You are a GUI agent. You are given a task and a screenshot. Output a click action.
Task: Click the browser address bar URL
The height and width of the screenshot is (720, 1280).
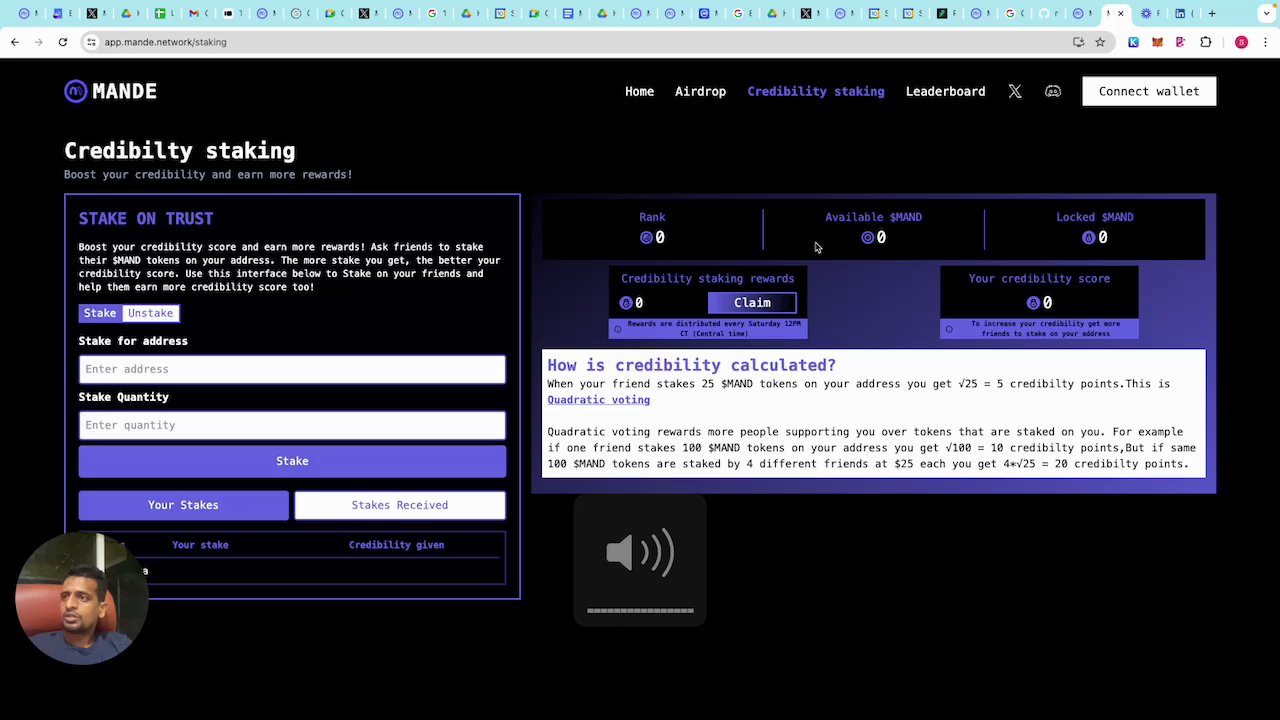pos(165,42)
